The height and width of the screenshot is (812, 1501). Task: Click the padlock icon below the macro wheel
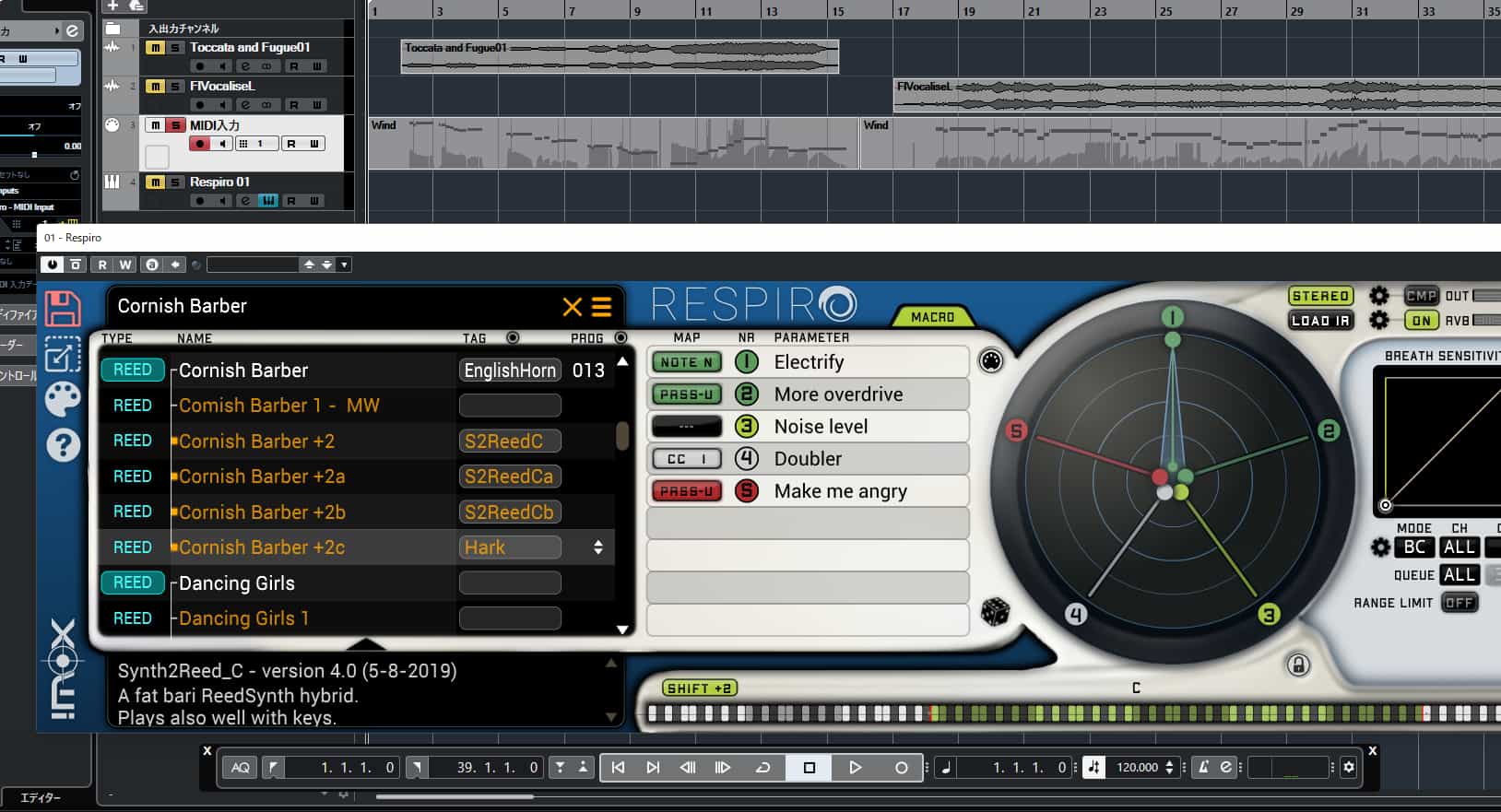tap(1298, 665)
